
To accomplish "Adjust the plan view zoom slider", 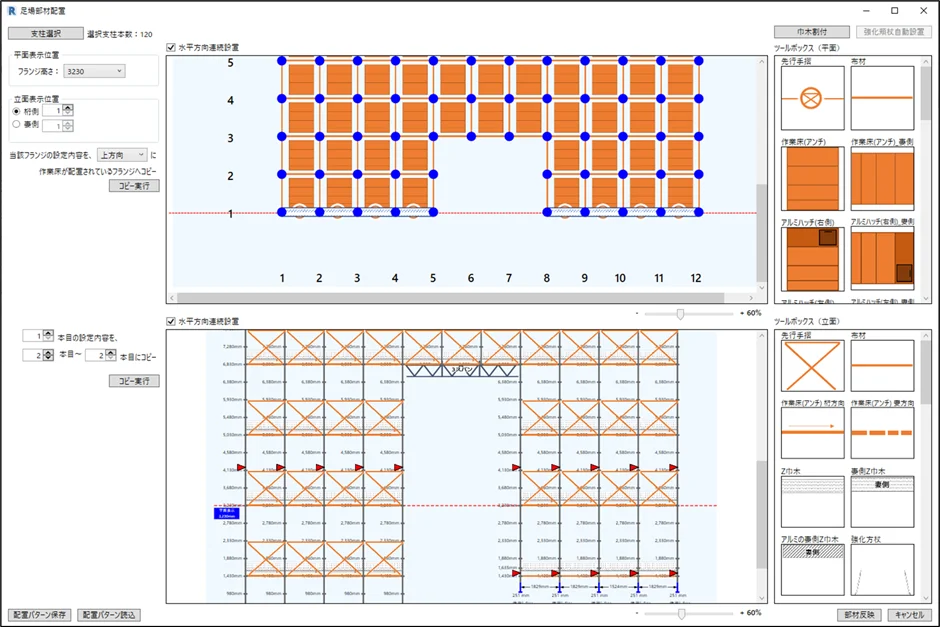I will click(680, 314).
